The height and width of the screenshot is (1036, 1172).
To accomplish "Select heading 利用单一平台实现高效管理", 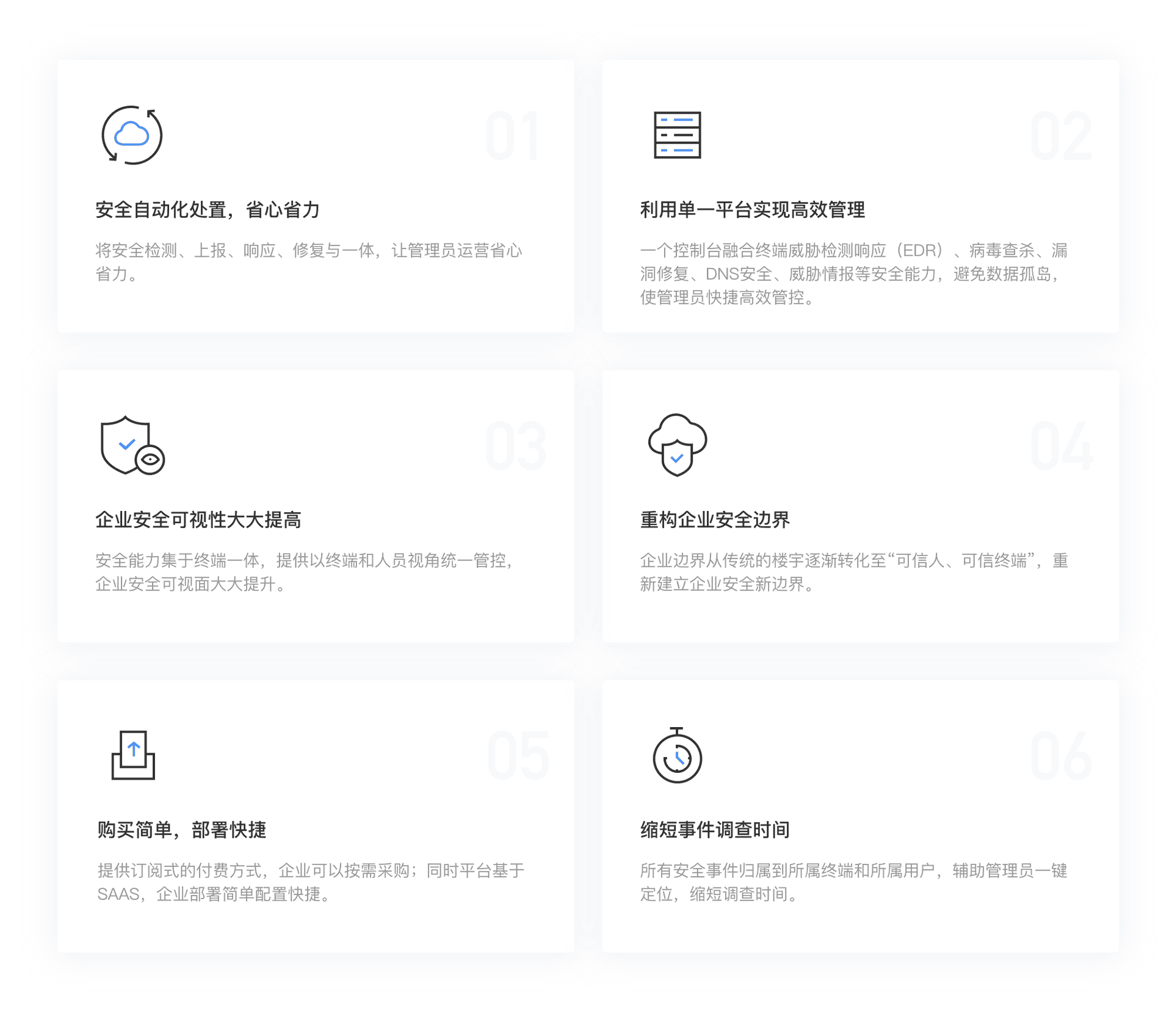I will (752, 210).
